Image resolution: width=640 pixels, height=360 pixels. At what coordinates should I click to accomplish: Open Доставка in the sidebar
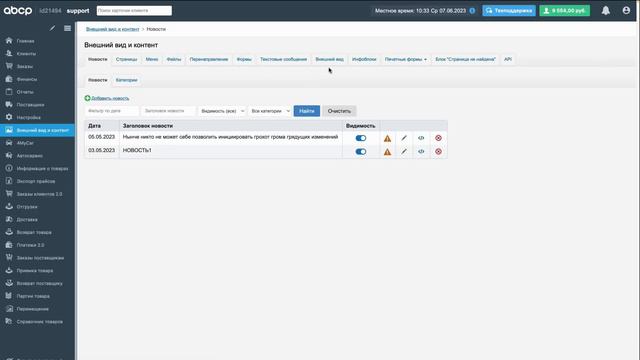point(27,219)
